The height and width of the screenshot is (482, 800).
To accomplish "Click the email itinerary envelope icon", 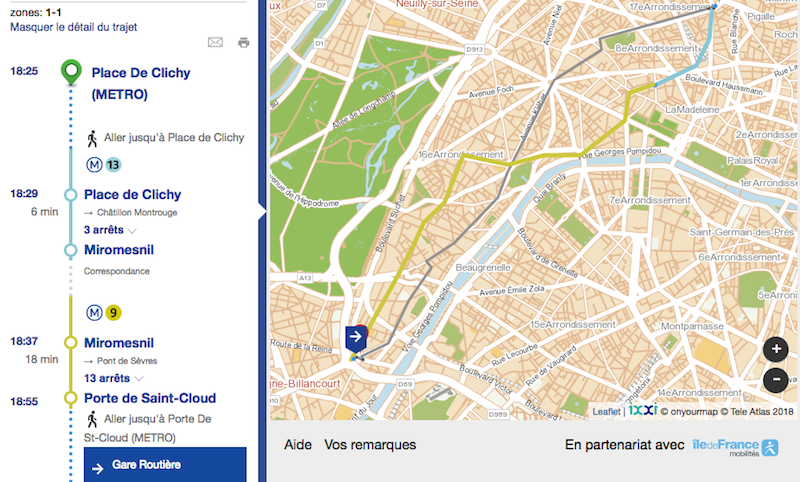I will coord(215,42).
